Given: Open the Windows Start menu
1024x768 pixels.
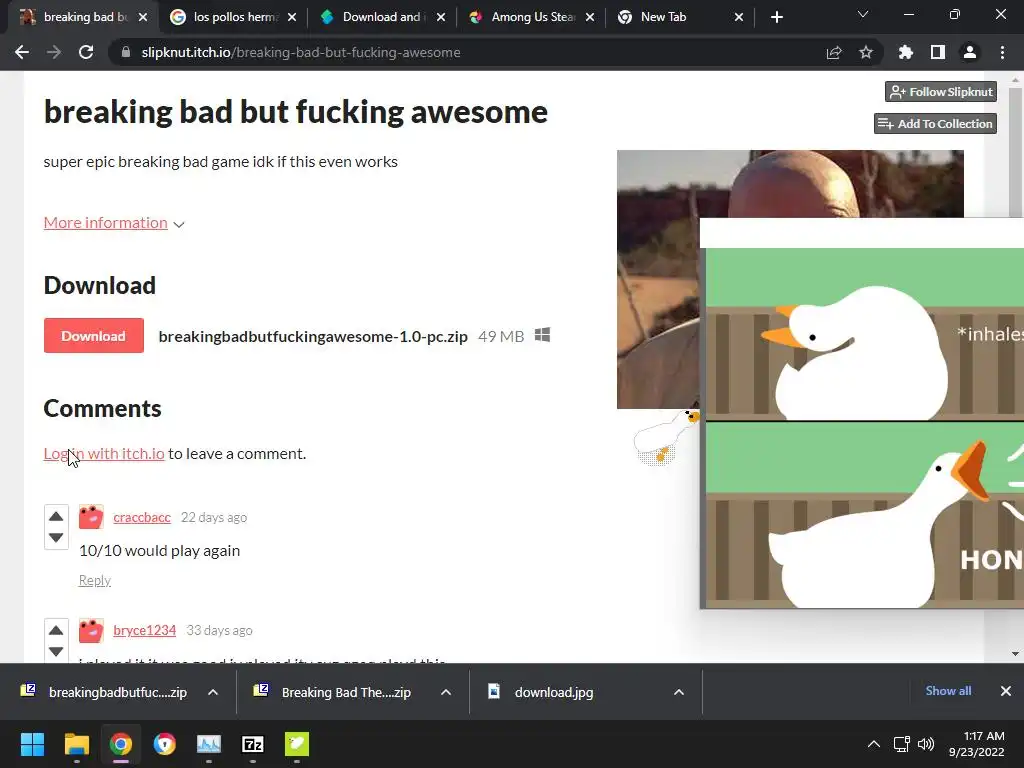Looking at the screenshot, I should (33, 744).
